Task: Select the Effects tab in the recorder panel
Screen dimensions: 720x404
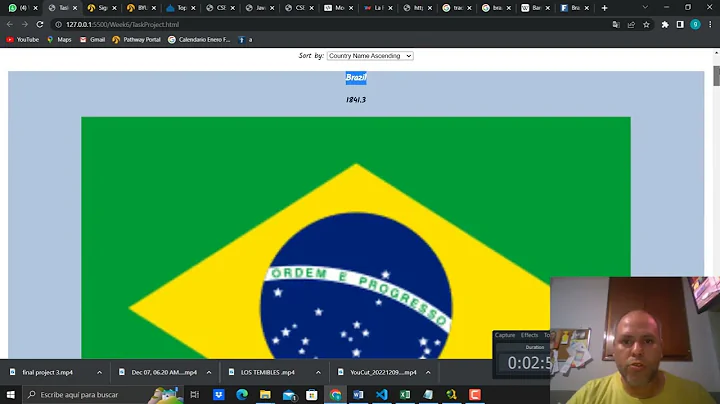Action: point(529,335)
